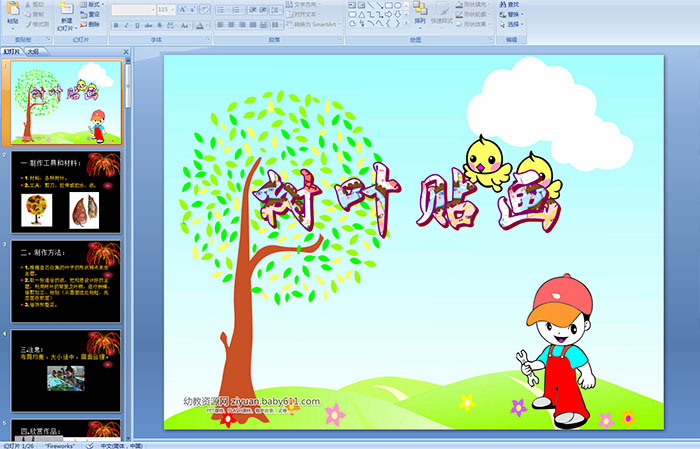Create a New Slide (新建幻灯片)

(67, 17)
